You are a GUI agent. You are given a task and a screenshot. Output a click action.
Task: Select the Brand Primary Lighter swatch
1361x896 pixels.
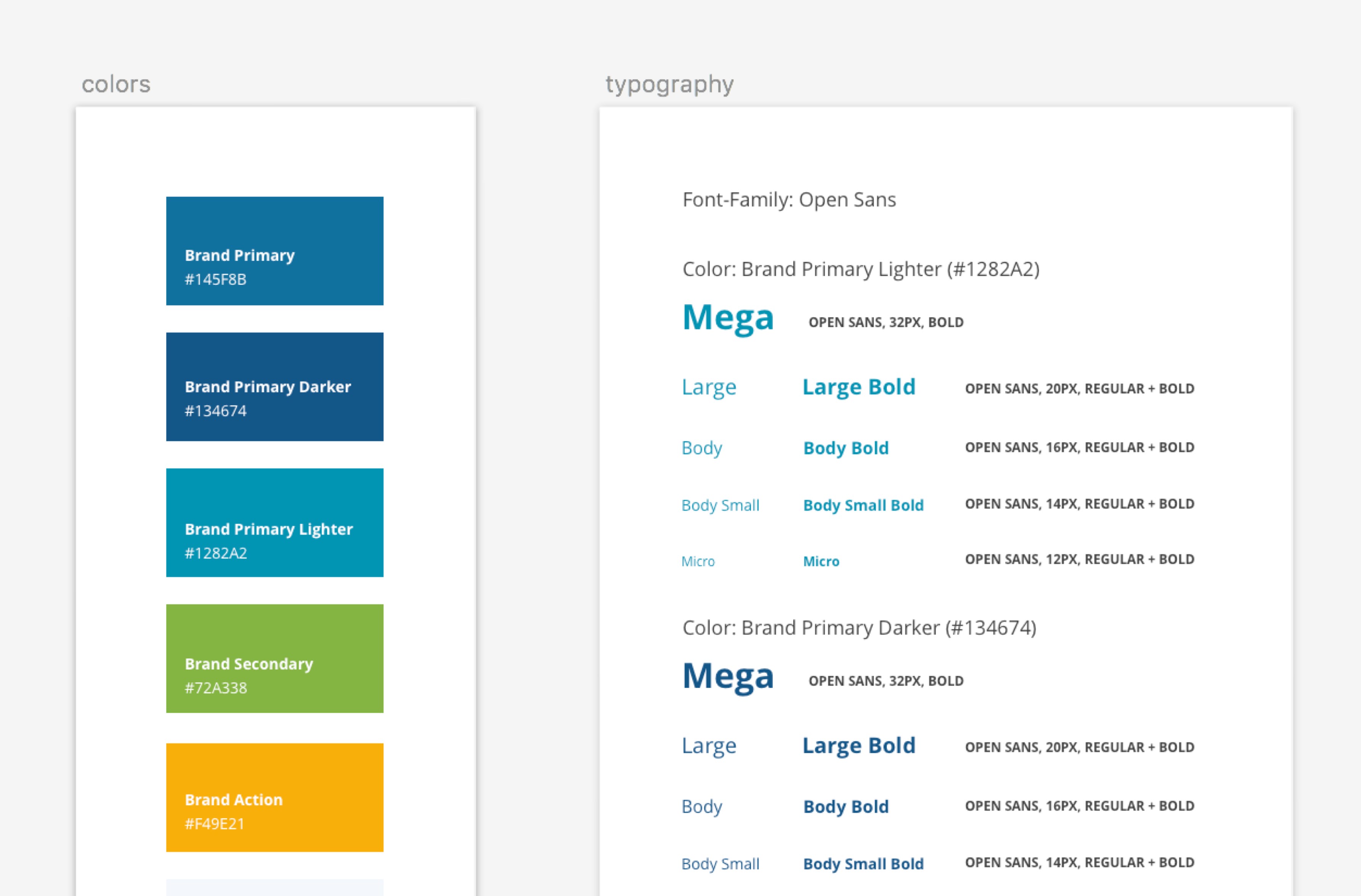point(274,523)
